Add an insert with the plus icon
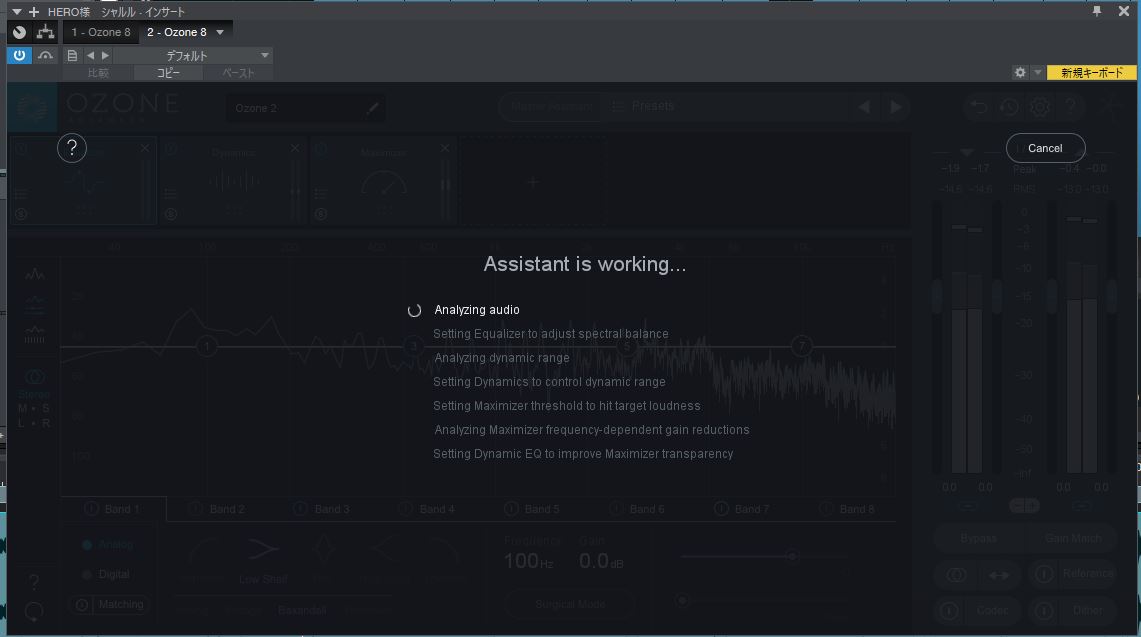This screenshot has width=1141, height=637. [x=33, y=12]
